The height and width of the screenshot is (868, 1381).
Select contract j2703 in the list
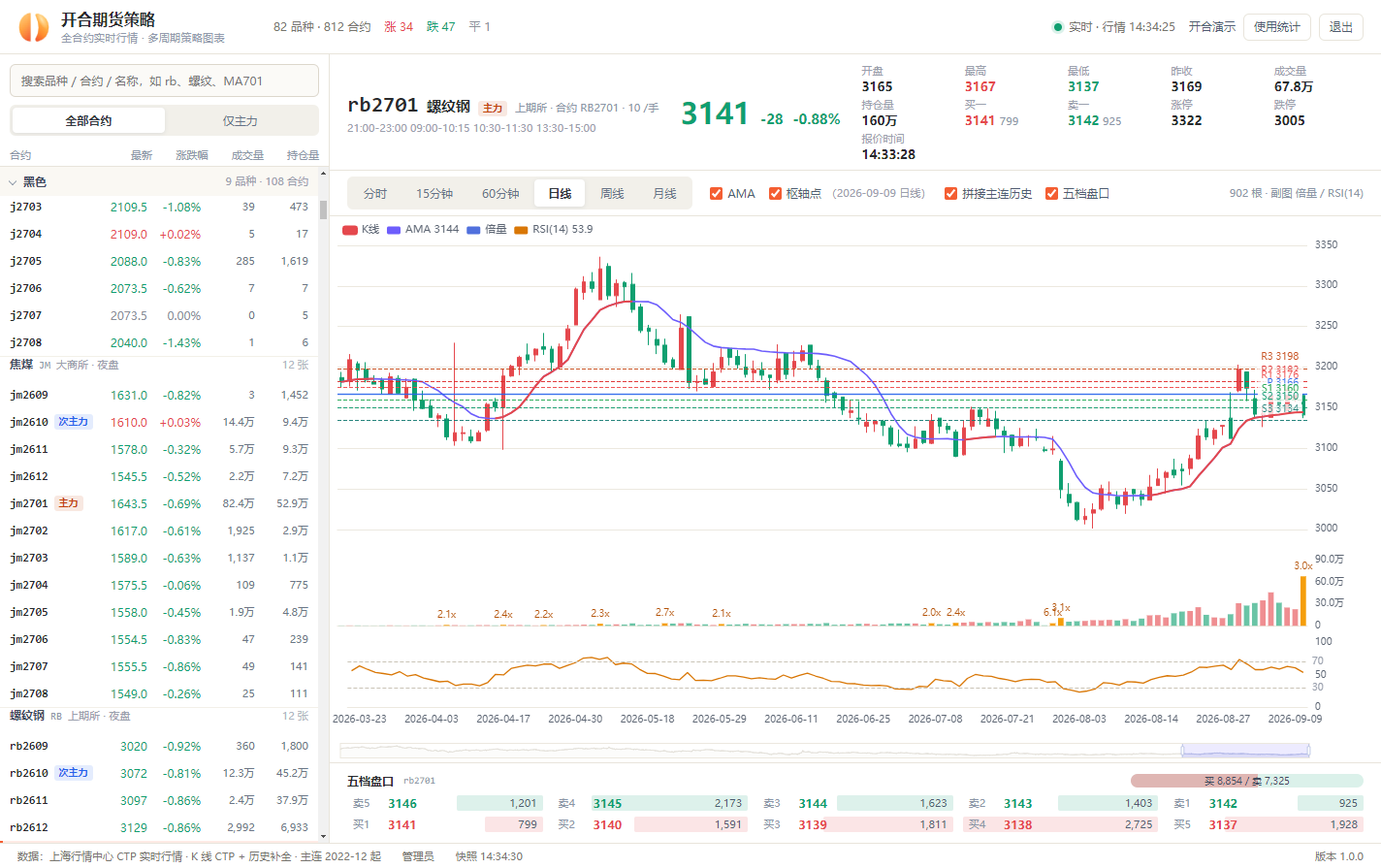[160, 207]
